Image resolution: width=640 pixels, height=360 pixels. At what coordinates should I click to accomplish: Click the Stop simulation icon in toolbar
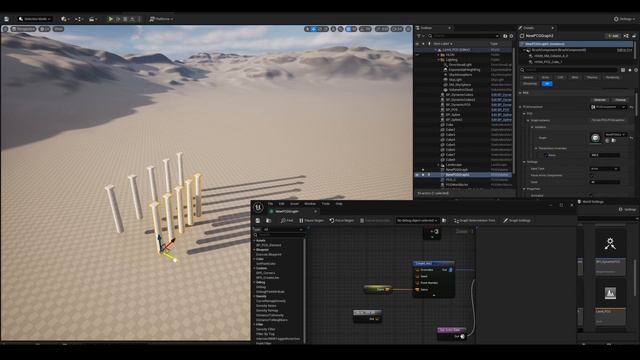point(125,19)
